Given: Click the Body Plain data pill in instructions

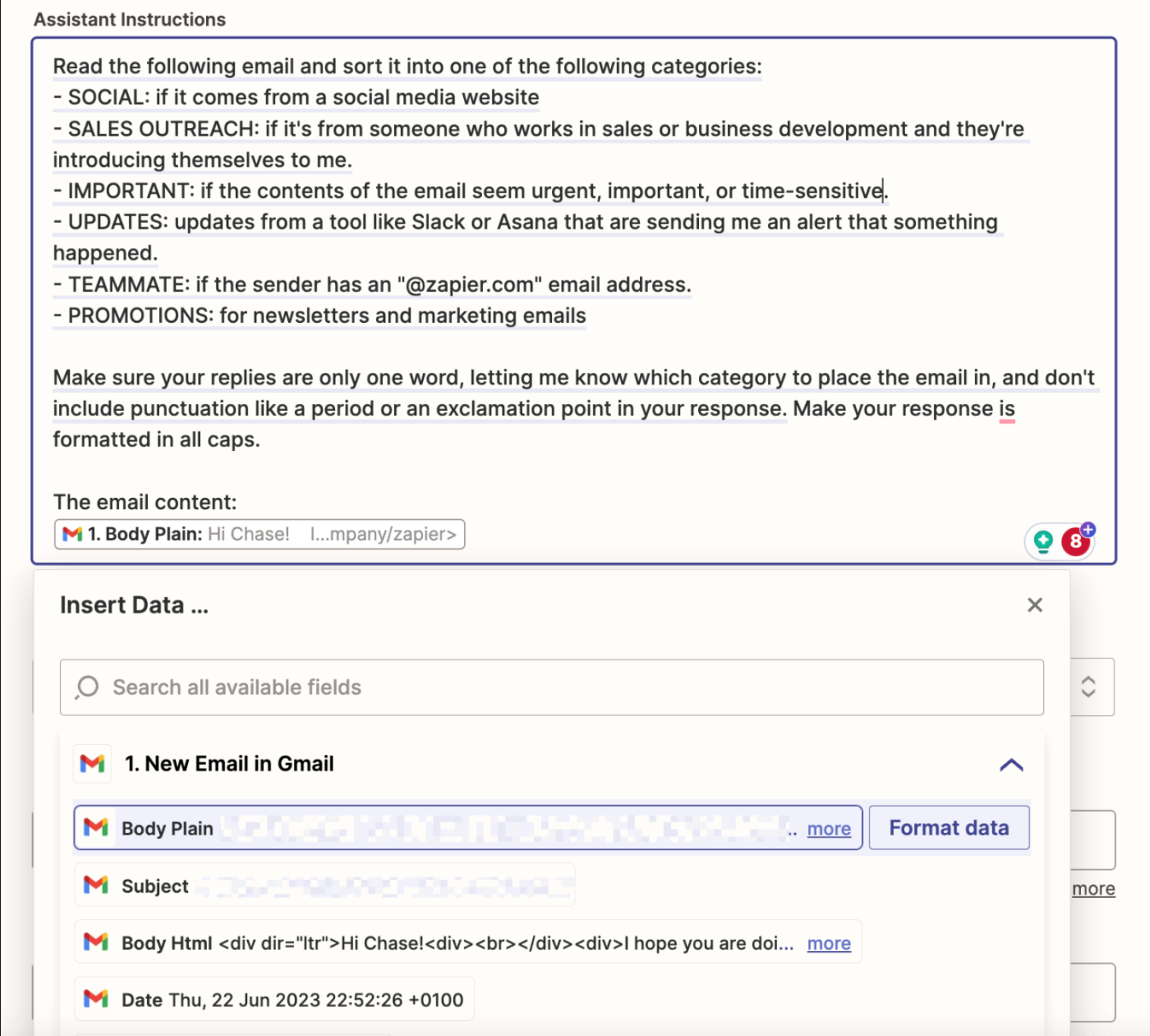Looking at the screenshot, I should point(259,534).
